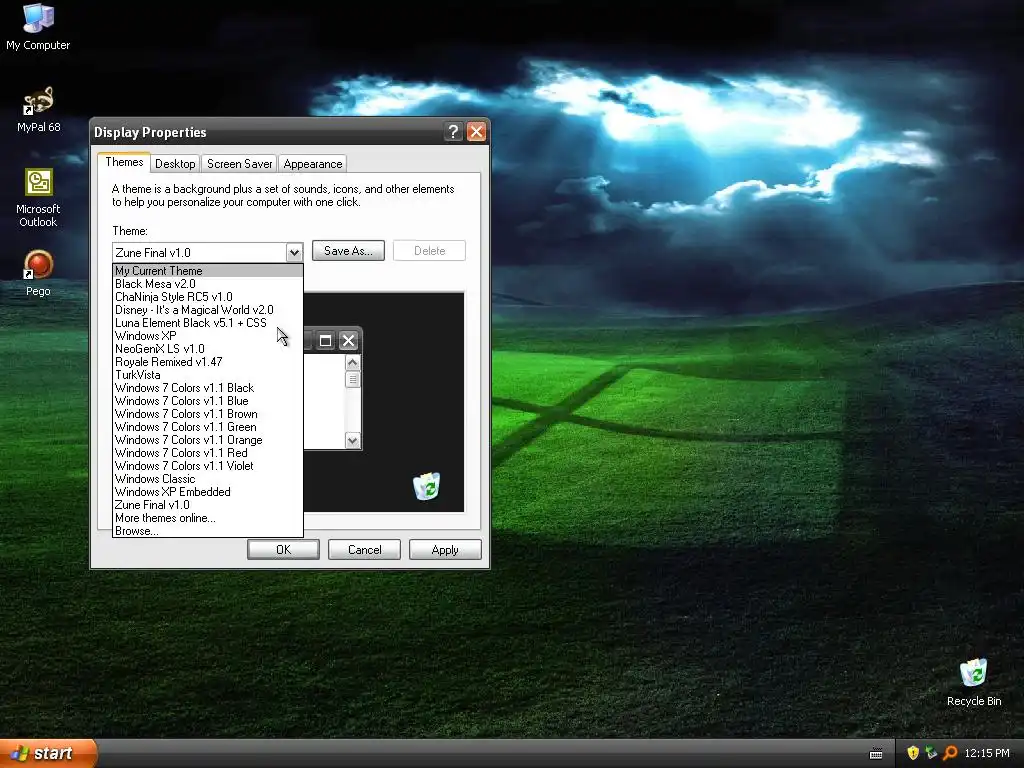The width and height of the screenshot is (1024, 768).
Task: Select NeoGeniX LS v1.0 theme
Action: [208, 349]
